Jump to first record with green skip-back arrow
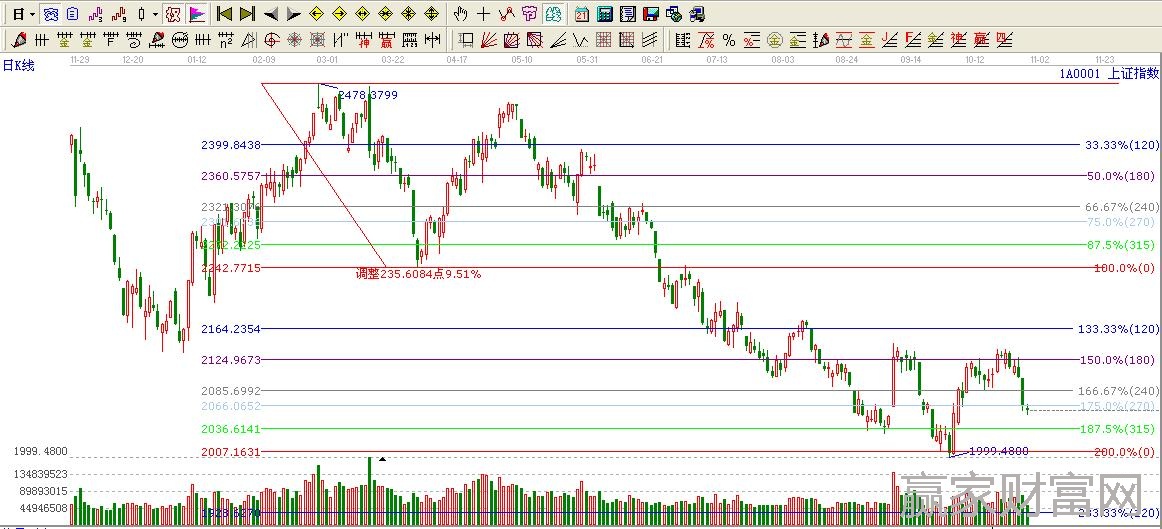1162x529 pixels. tap(224, 14)
